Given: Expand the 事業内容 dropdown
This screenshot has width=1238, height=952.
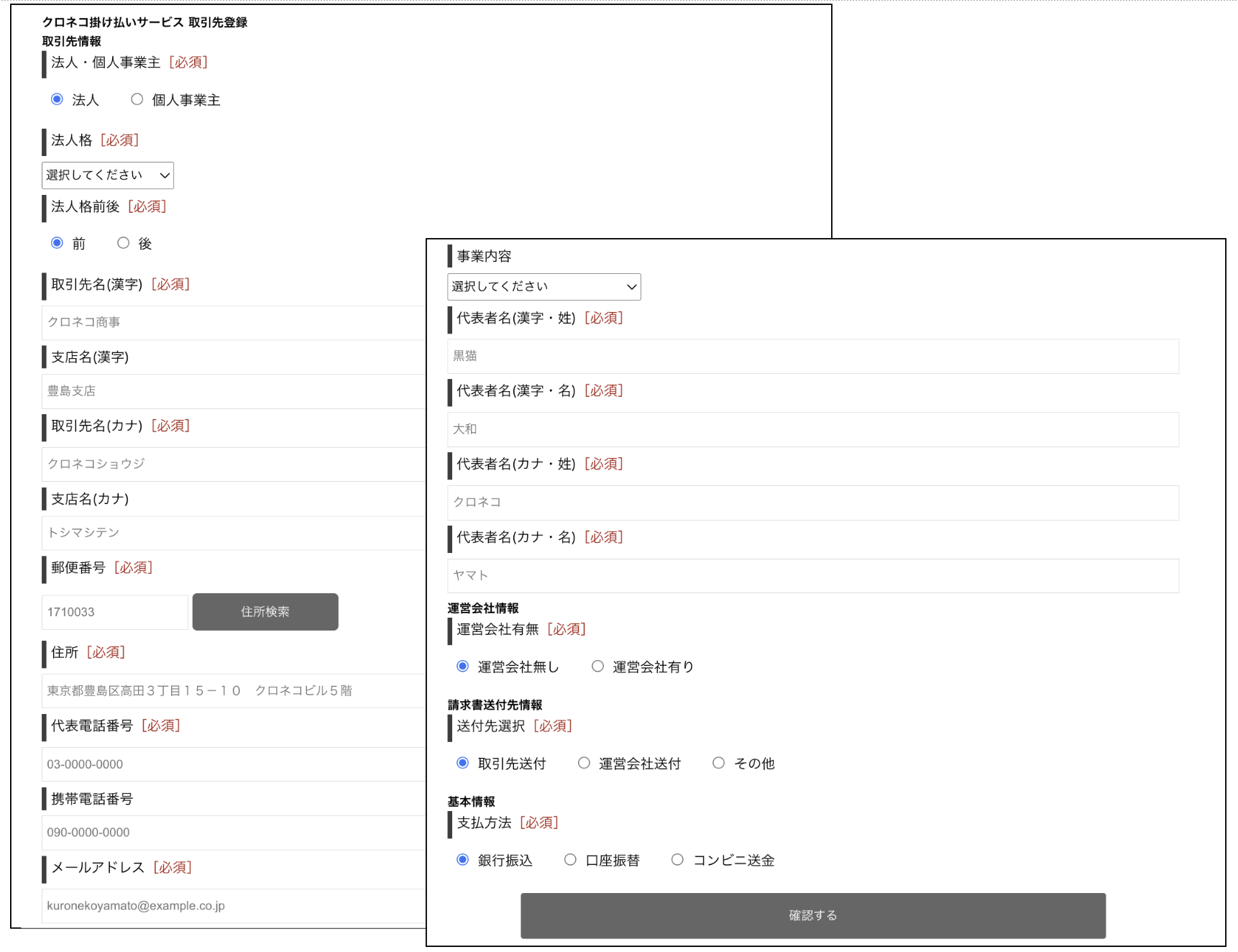Looking at the screenshot, I should tap(544, 287).
